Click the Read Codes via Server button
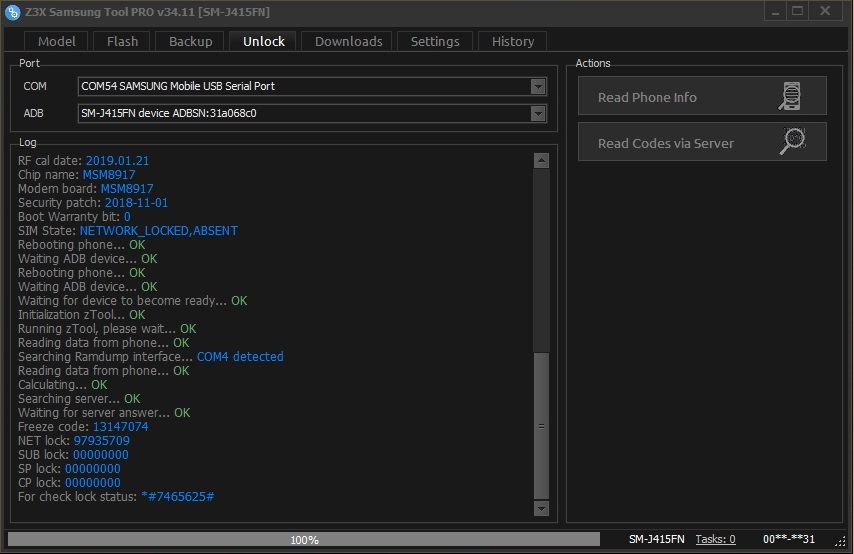854x554 pixels. (x=702, y=142)
